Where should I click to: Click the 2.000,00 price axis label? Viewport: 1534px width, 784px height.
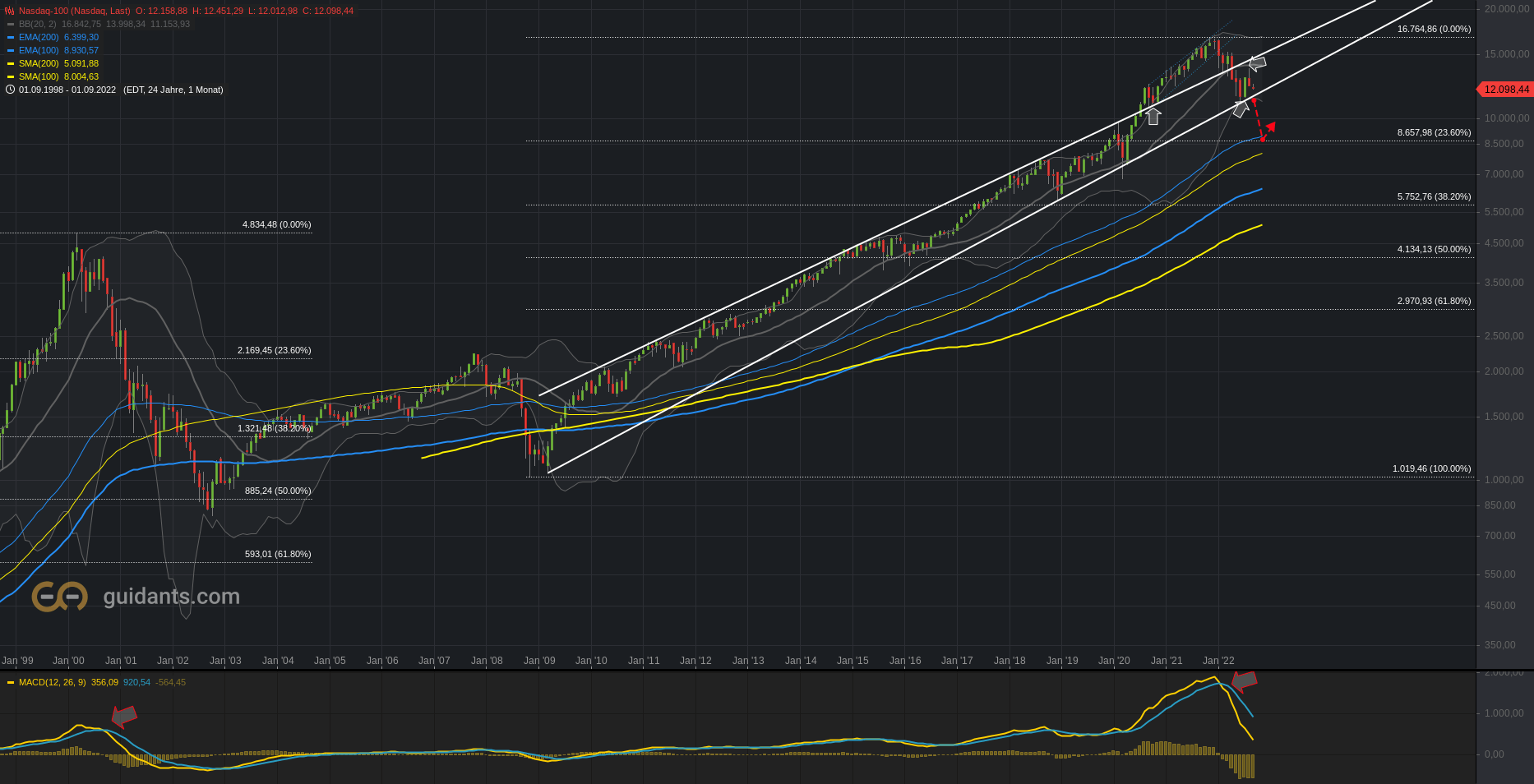pyautogui.click(x=1504, y=371)
